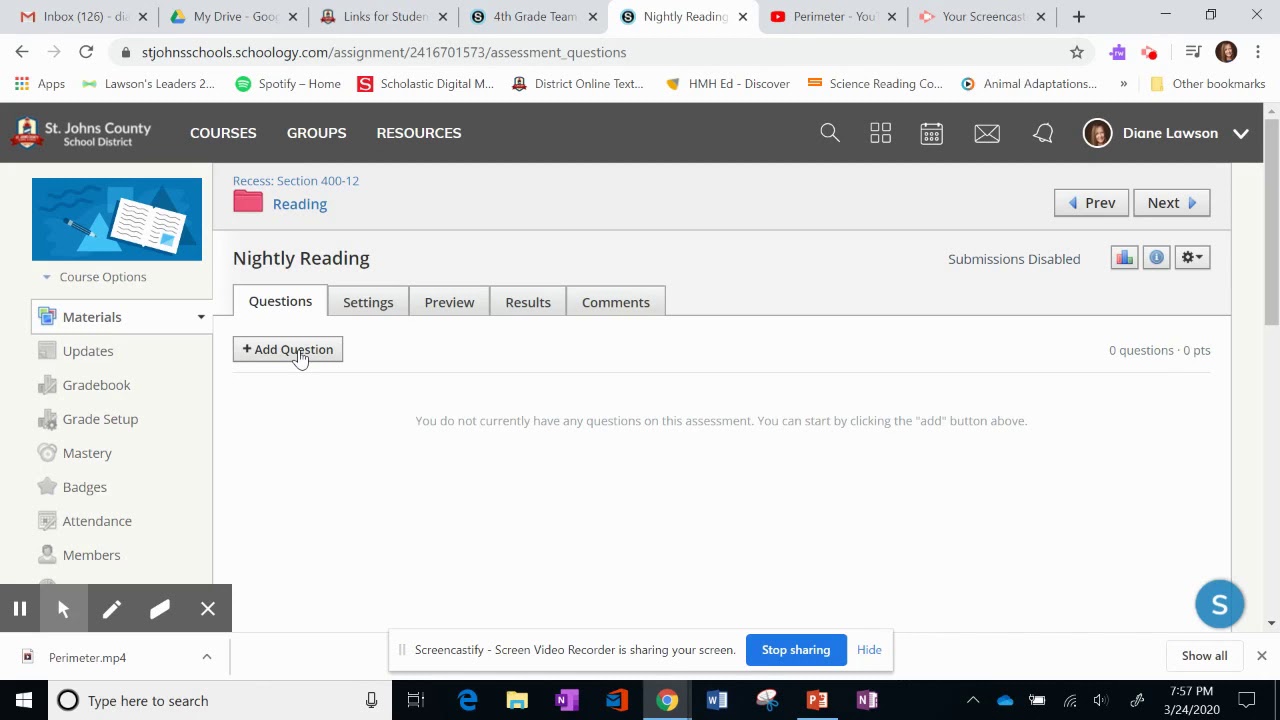Reload the page in Chrome
The height and width of the screenshot is (720, 1280).
pos(86,52)
